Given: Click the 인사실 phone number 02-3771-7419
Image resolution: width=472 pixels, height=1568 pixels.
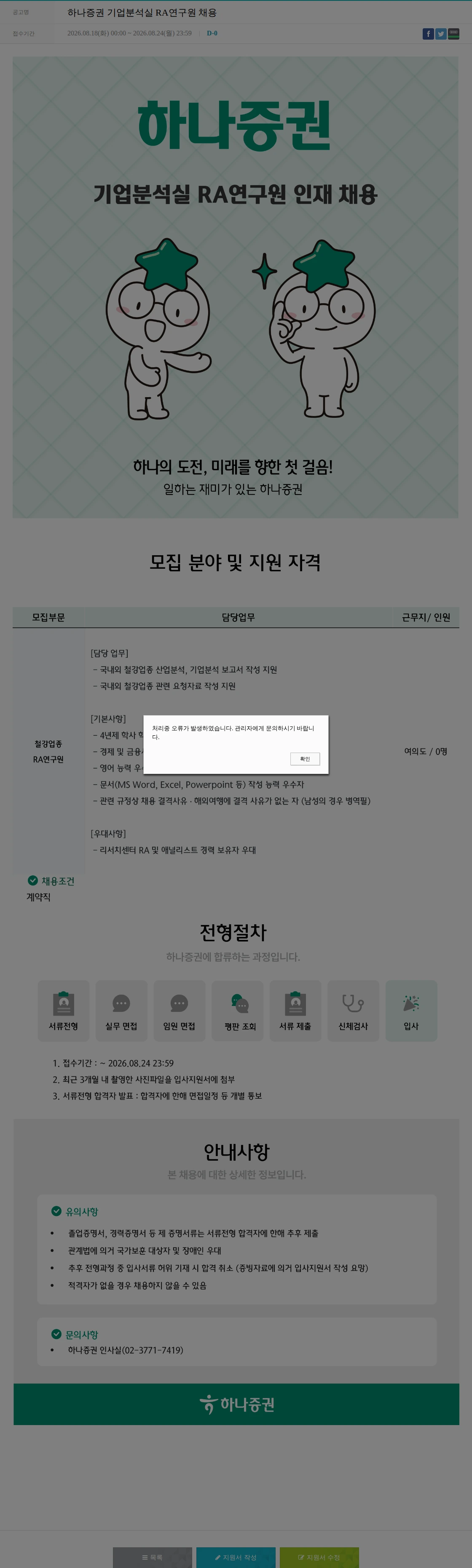Looking at the screenshot, I should [153, 1350].
